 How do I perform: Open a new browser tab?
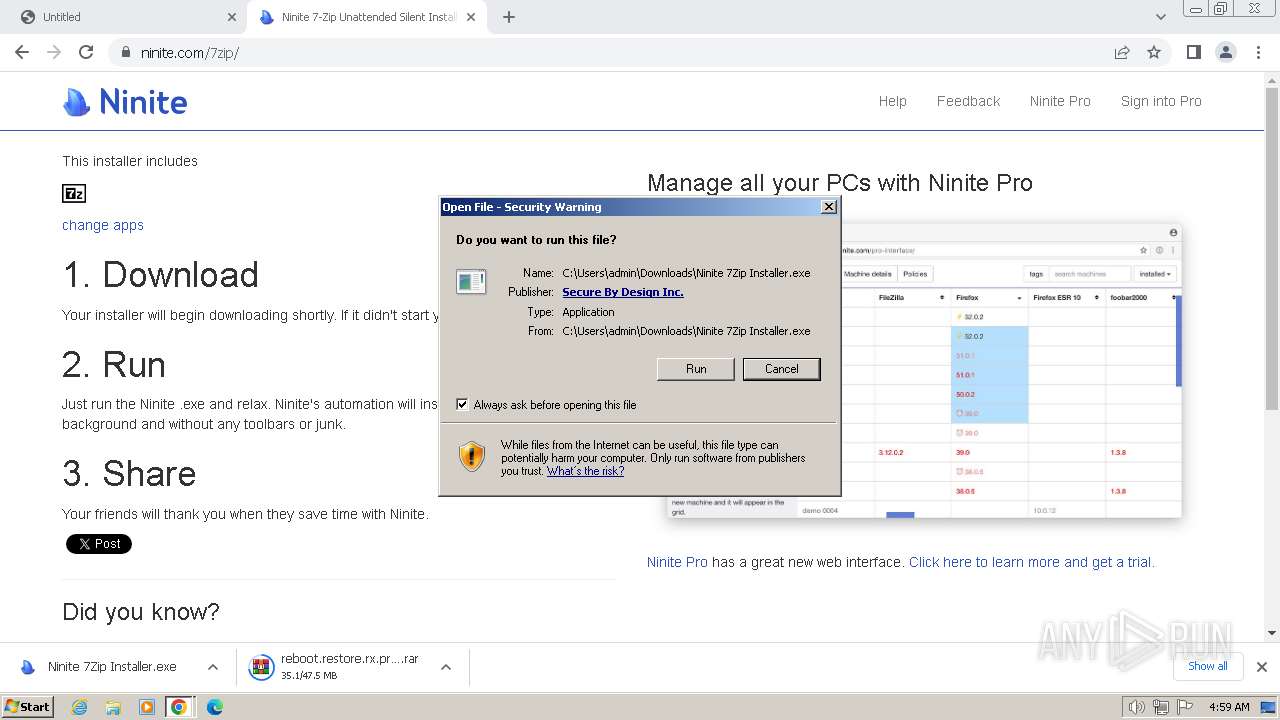[x=509, y=17]
